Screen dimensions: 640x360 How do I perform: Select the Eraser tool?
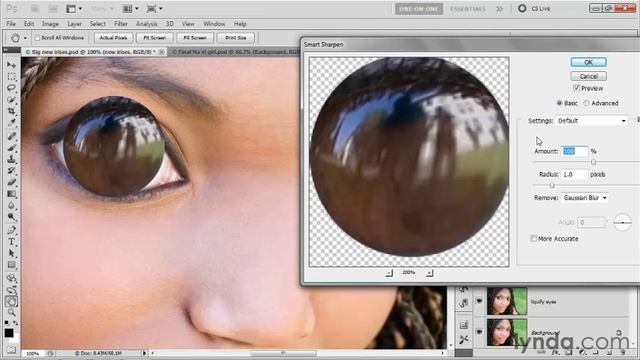(11, 182)
